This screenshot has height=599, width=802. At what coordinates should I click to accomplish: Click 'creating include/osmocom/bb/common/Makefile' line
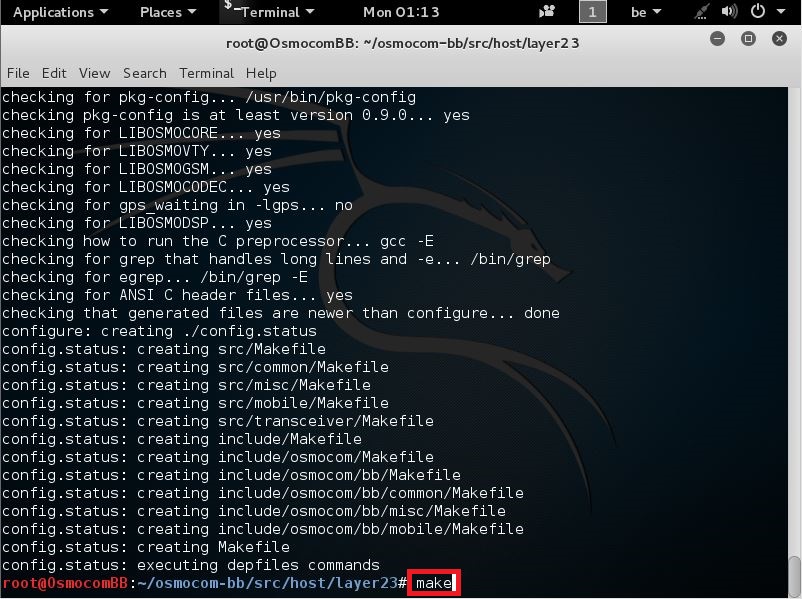[263, 493]
